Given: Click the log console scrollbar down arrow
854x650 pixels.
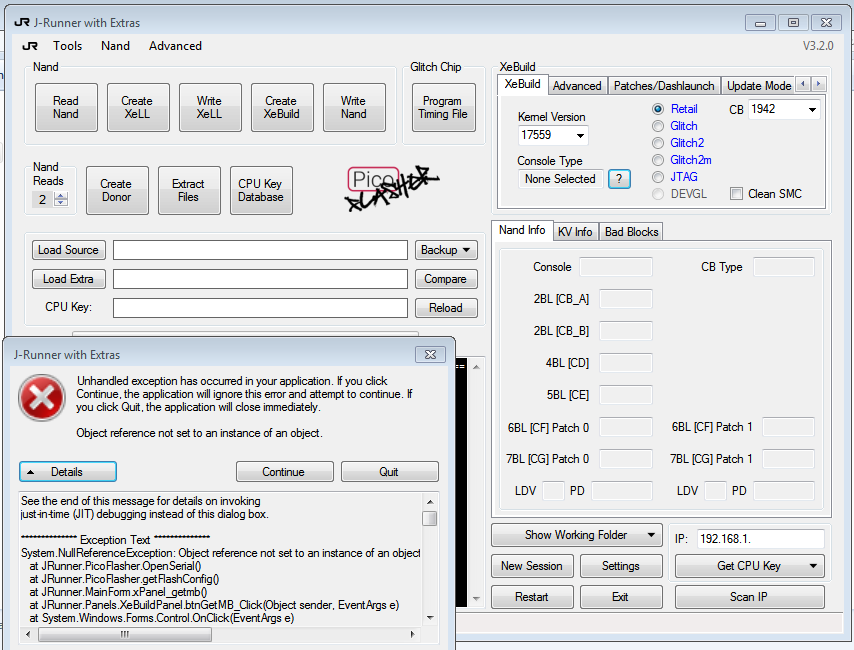Looking at the screenshot, I should click(476, 599).
